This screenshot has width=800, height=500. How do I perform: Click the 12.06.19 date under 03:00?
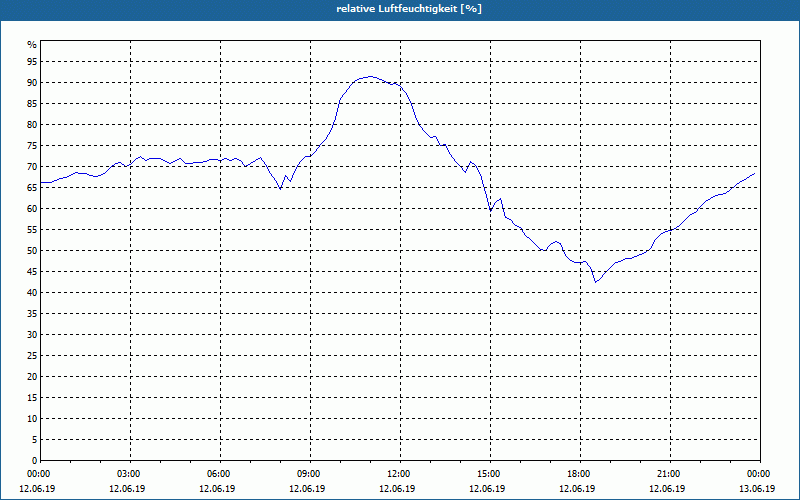click(127, 489)
